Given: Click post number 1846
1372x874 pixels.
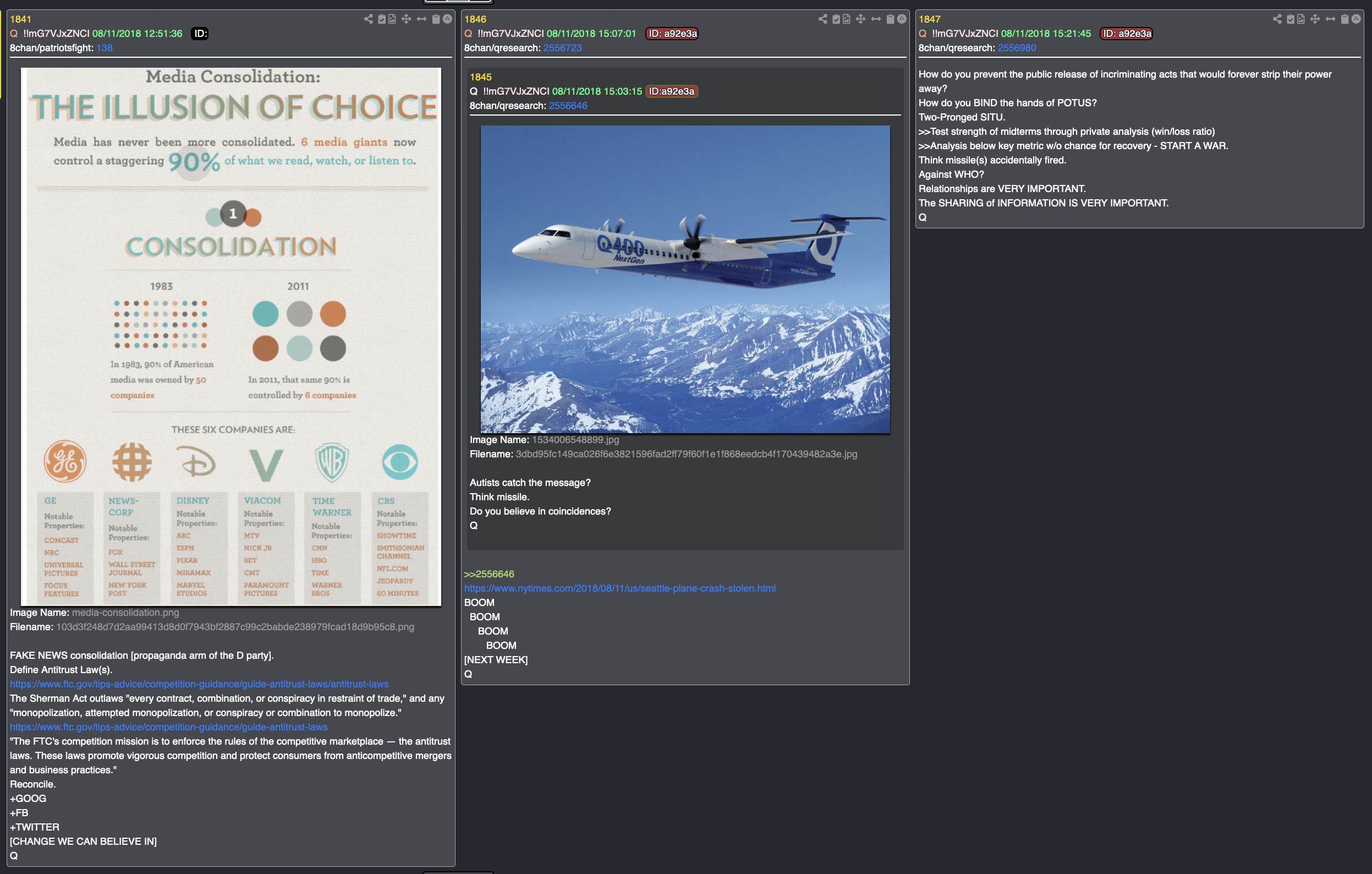Looking at the screenshot, I should click(x=475, y=19).
